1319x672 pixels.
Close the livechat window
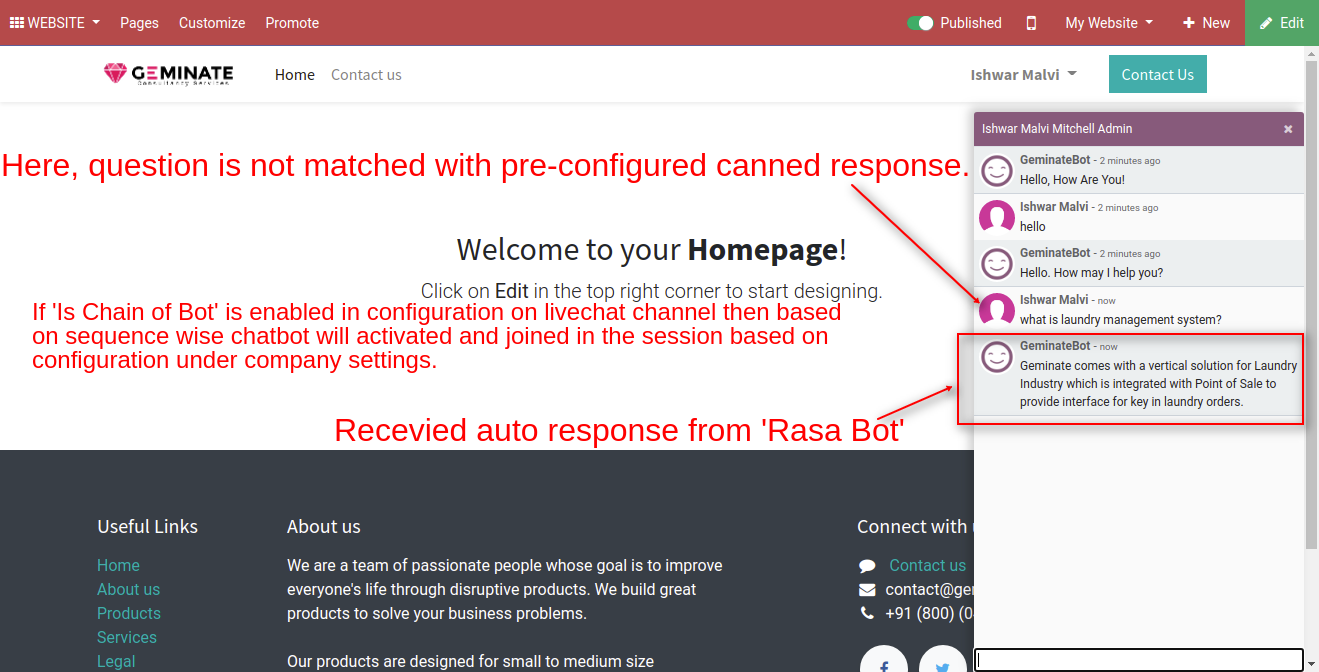pos(1288,129)
